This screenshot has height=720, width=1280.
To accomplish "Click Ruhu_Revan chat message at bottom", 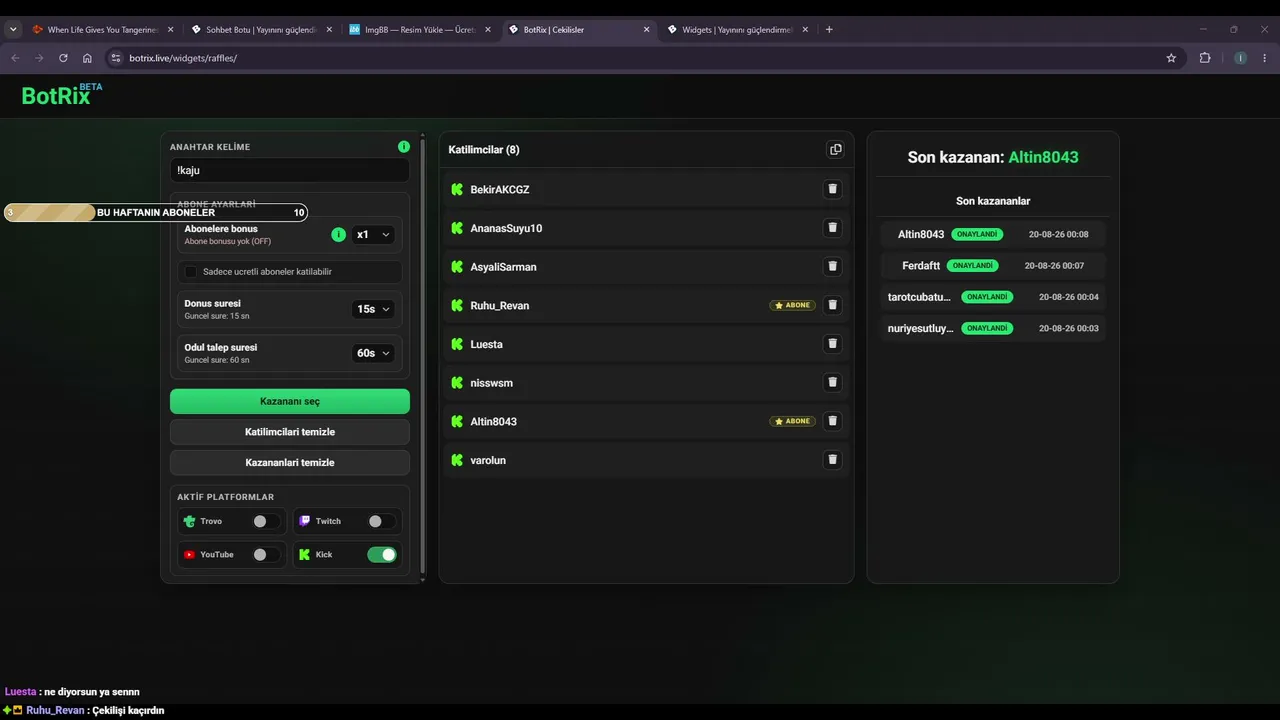I will pos(84,710).
